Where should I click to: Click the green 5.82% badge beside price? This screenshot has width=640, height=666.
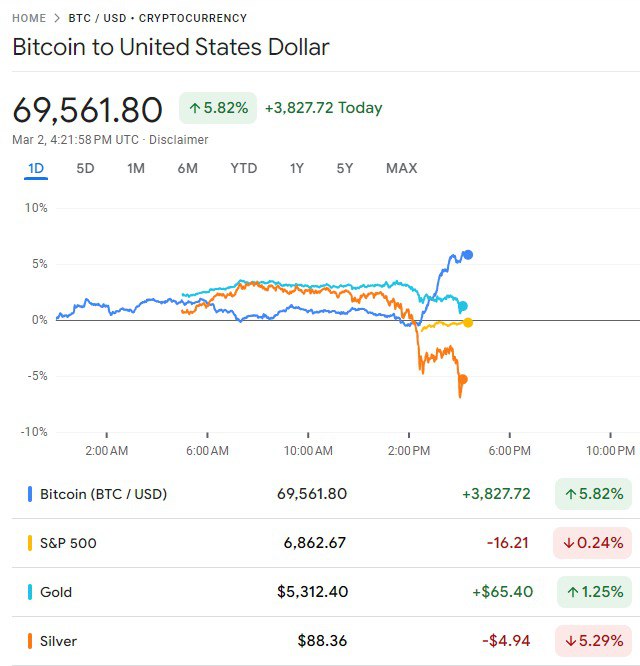218,108
